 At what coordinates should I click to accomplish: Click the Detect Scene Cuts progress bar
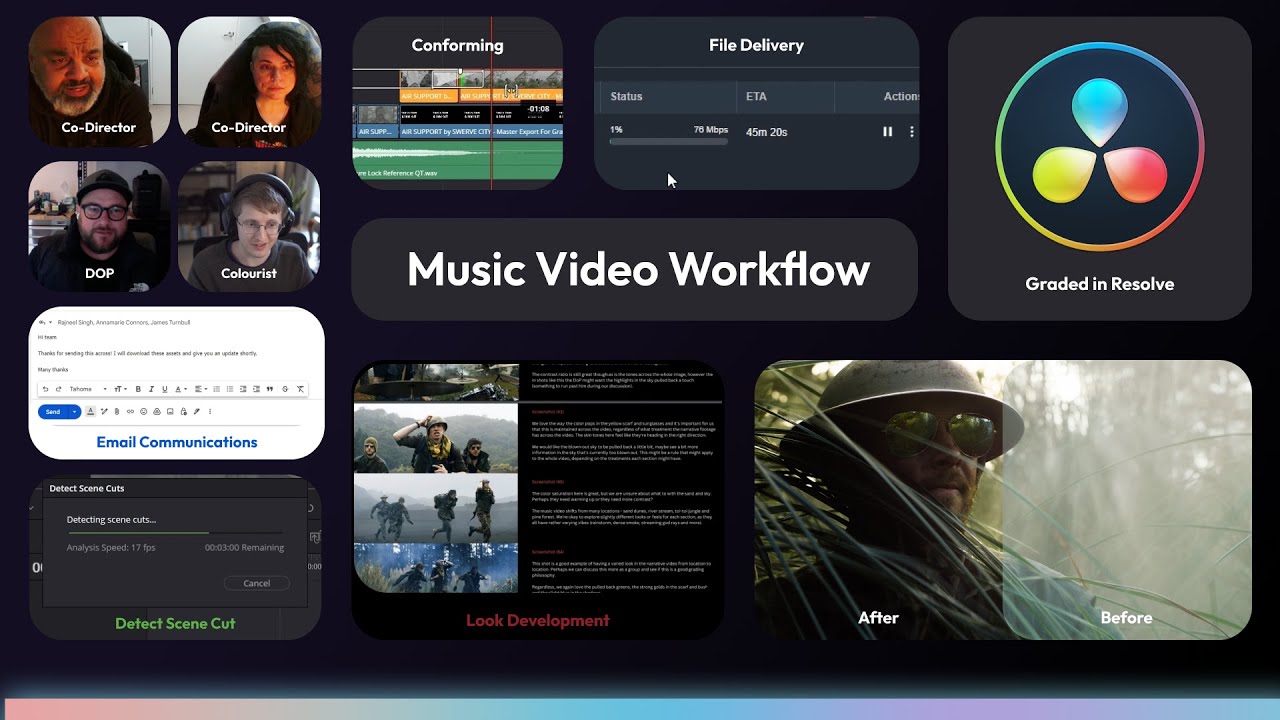coord(175,533)
